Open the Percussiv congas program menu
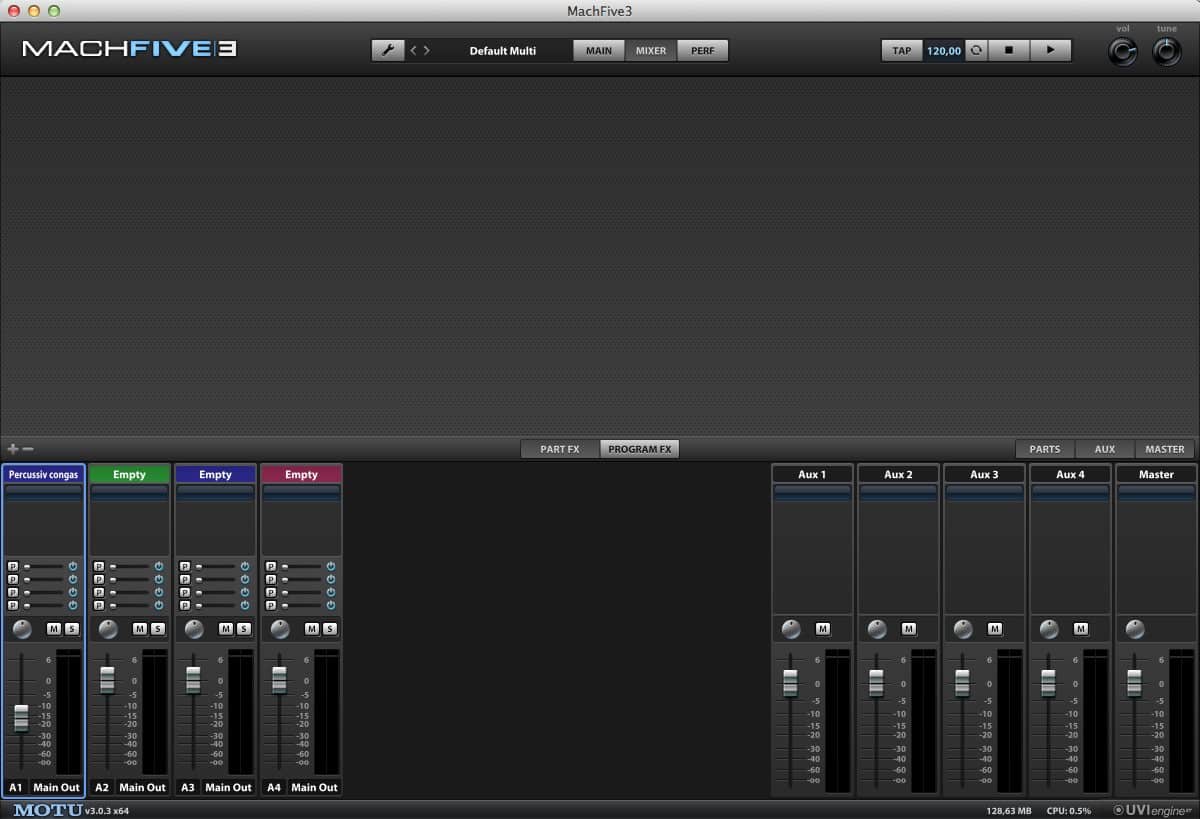 43,474
